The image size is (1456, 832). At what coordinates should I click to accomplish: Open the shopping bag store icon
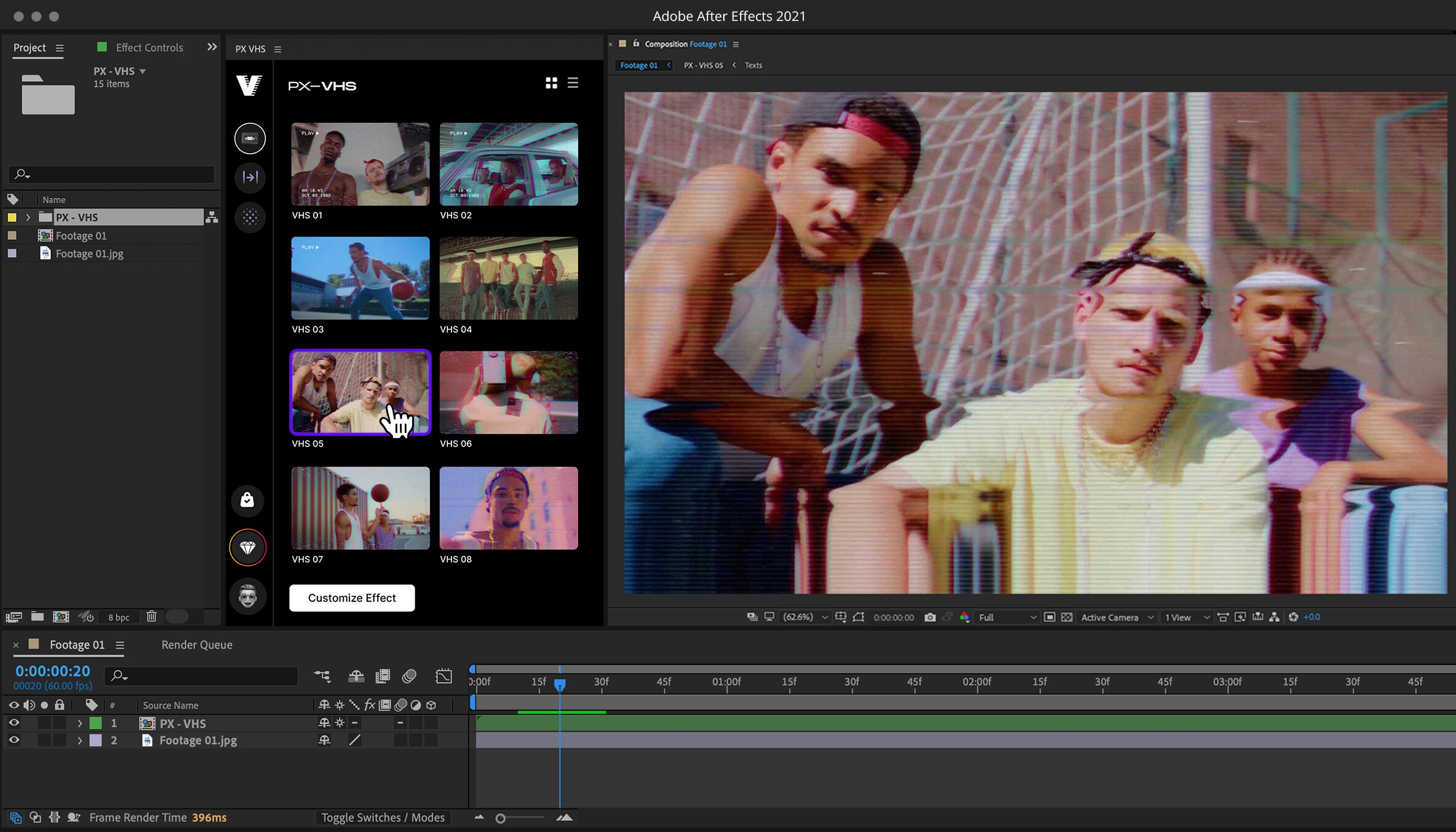coord(247,500)
